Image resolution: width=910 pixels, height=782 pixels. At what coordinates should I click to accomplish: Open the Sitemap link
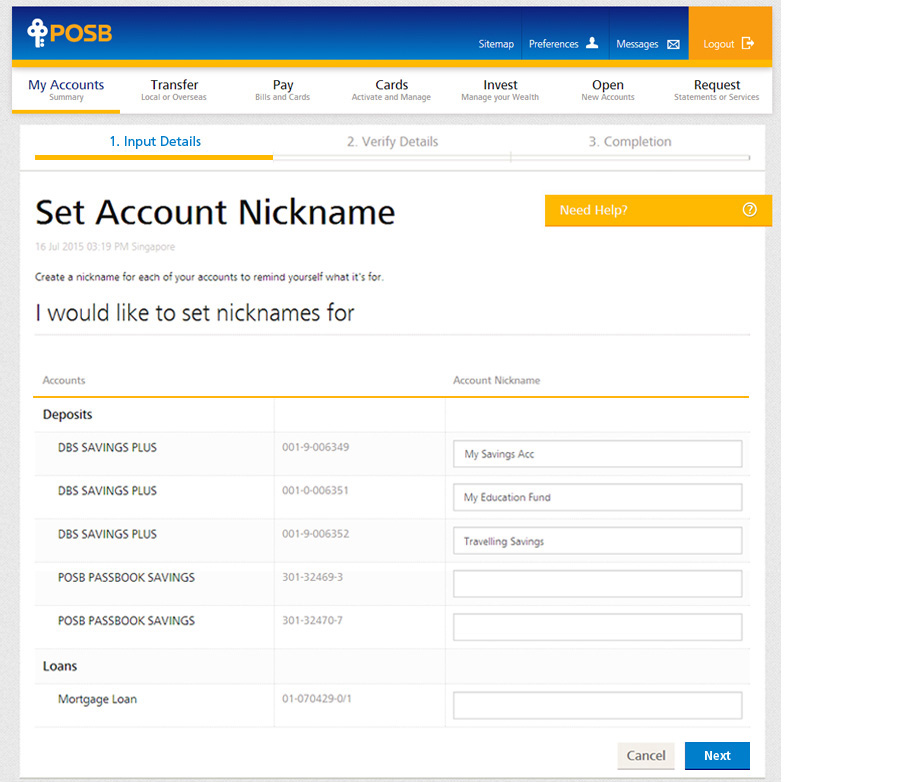pos(496,44)
